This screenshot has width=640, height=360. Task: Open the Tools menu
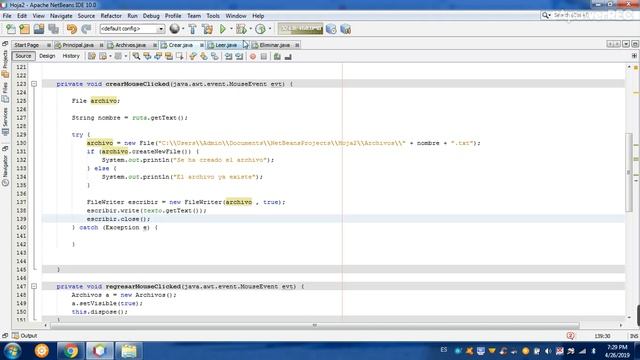213,16
